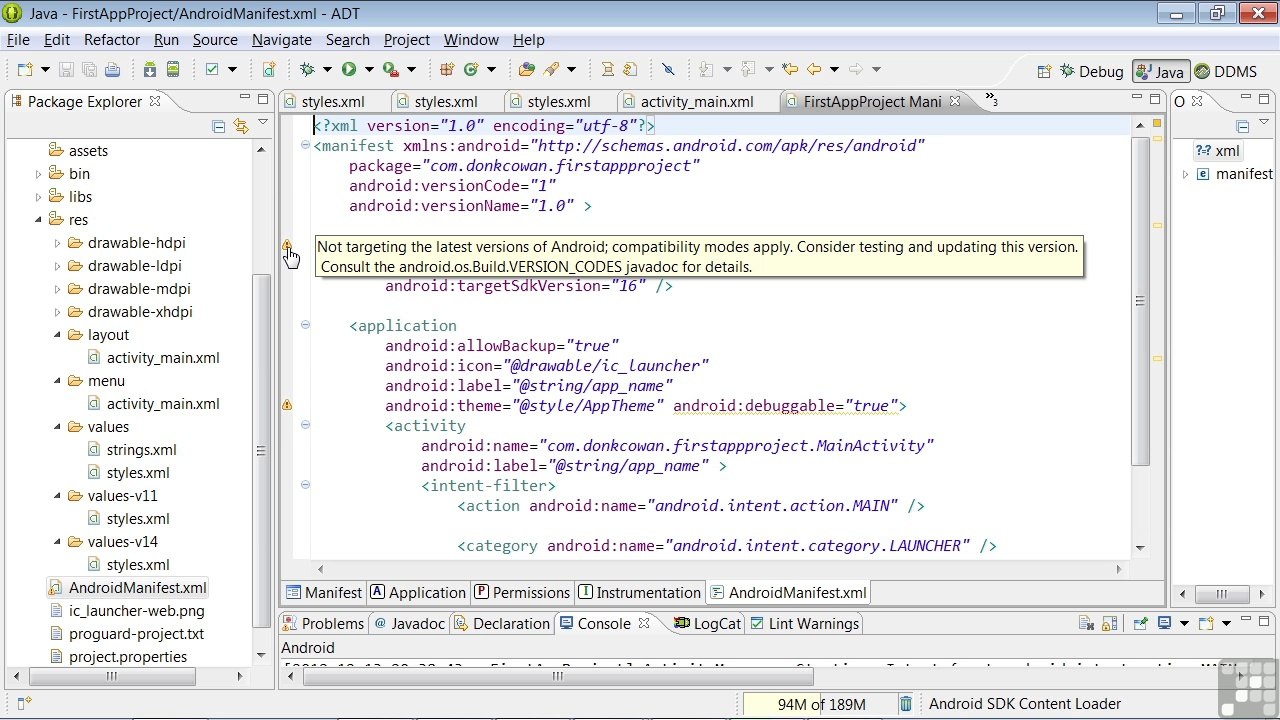Toggle the Pin Console icon
Viewport: 1280px width, 720px height.
click(x=1140, y=624)
